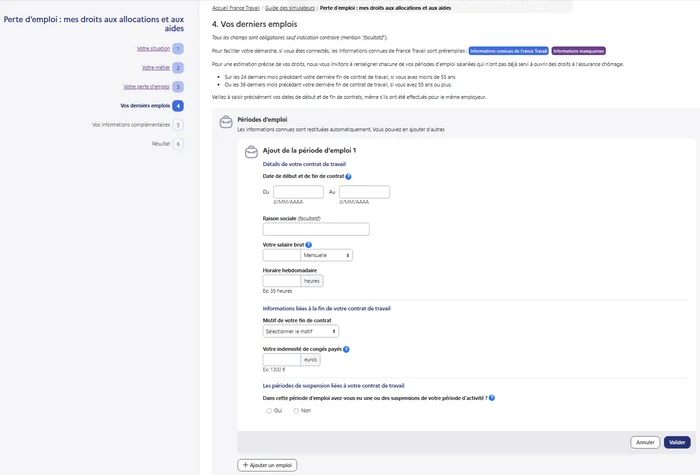Select Résultat step
Image resolution: width=700 pixels, height=475 pixels.
pos(161,144)
